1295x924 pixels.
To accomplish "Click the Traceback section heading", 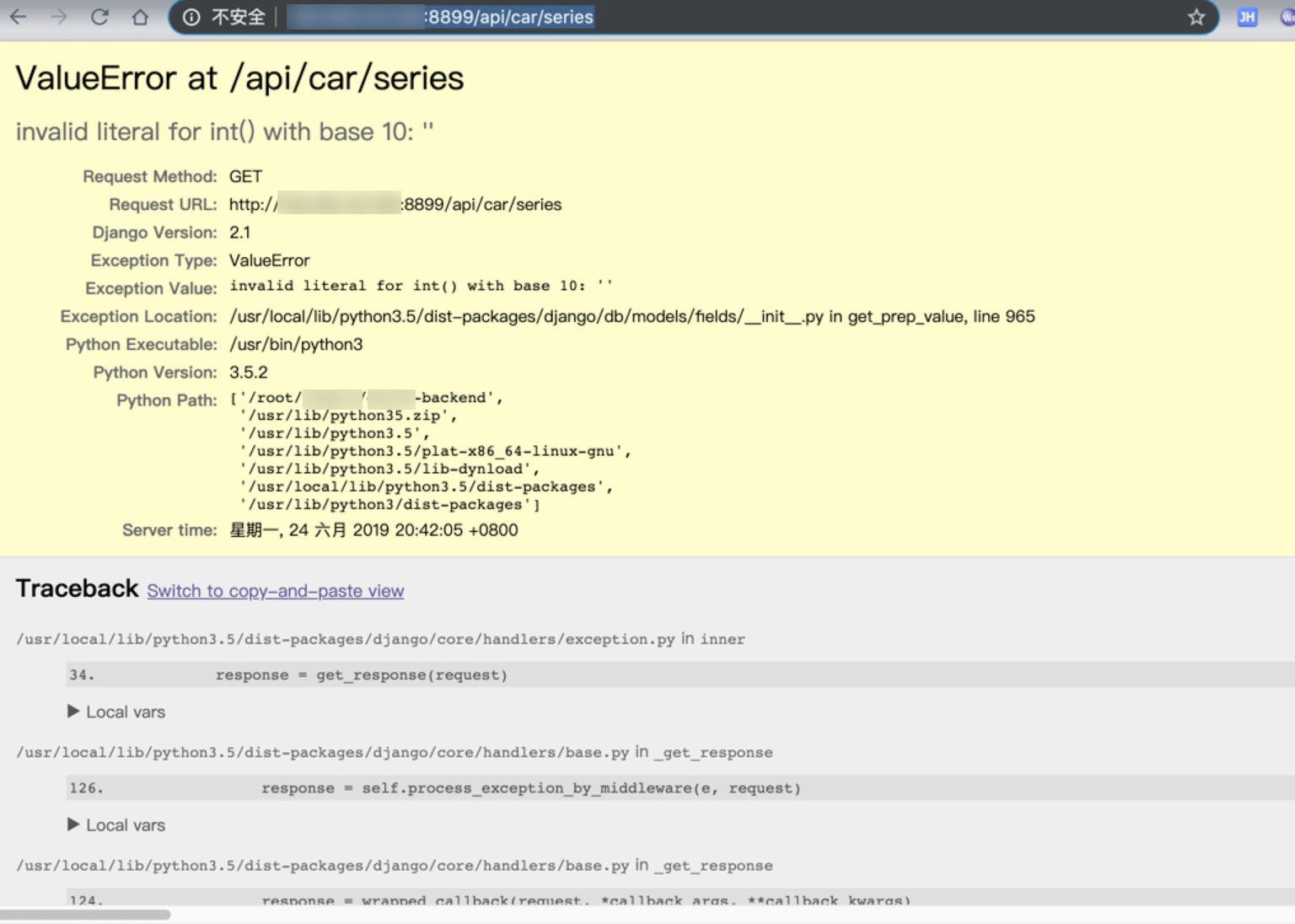I will point(77,588).
